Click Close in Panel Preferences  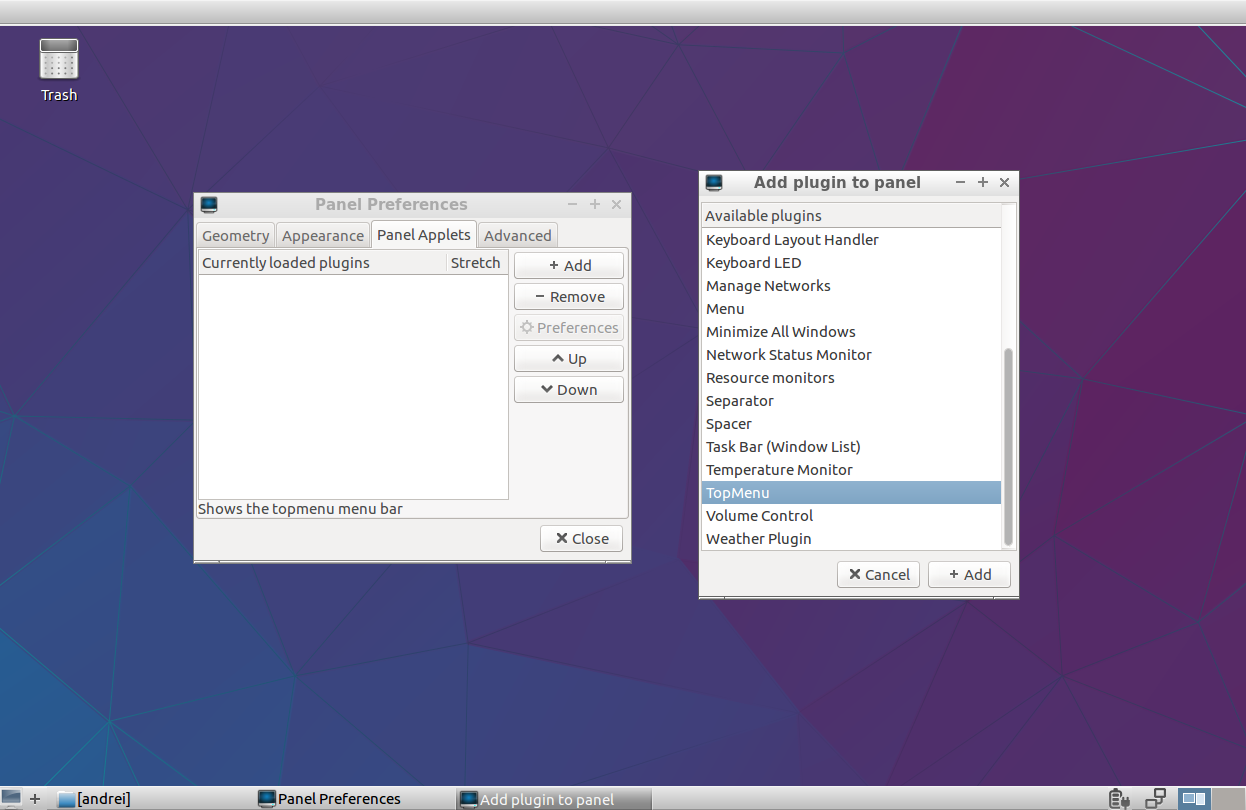click(581, 538)
